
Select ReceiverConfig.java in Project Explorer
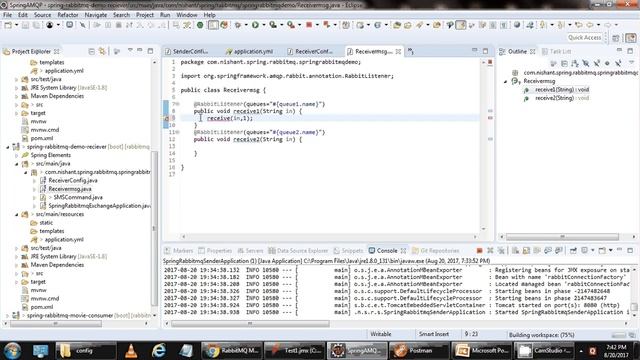[73, 180]
